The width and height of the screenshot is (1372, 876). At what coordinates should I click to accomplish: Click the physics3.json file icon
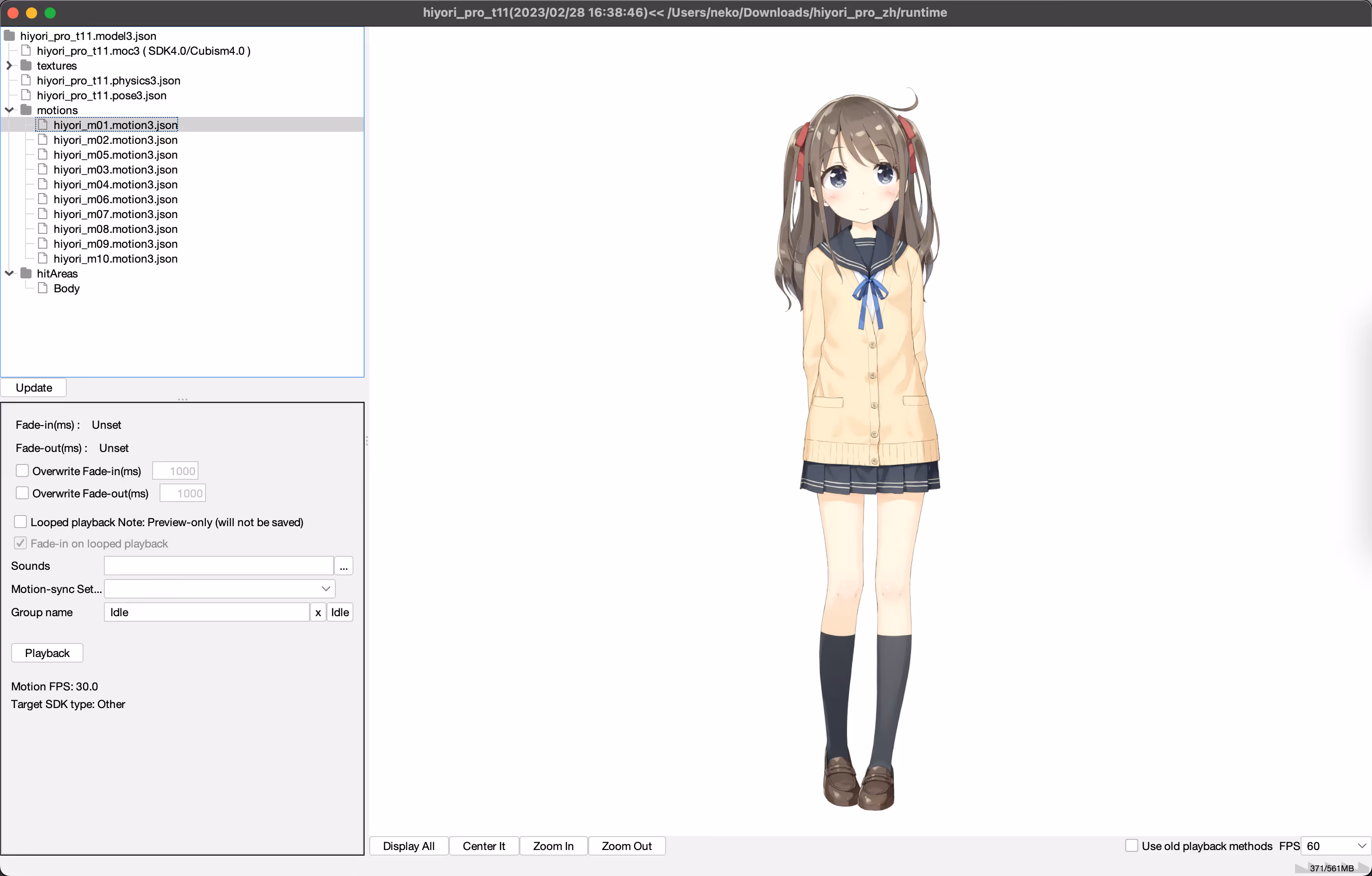point(26,80)
